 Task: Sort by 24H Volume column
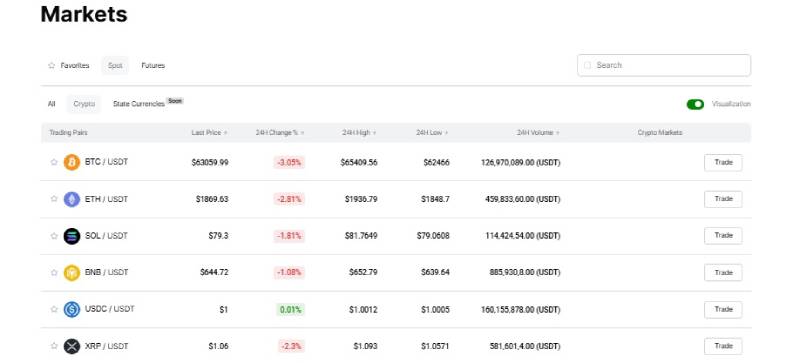pos(538,133)
